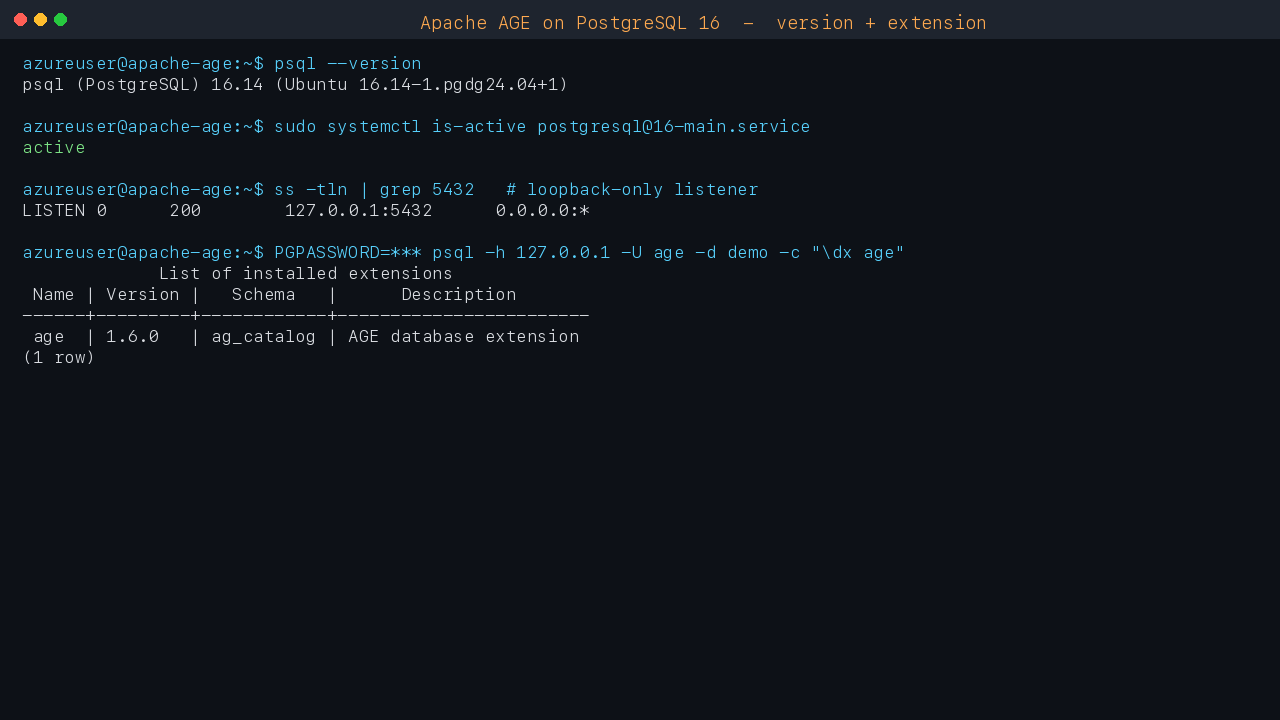The height and width of the screenshot is (720, 1280).
Task: Click the '# loopback-only listener' comment
Action: (632, 190)
